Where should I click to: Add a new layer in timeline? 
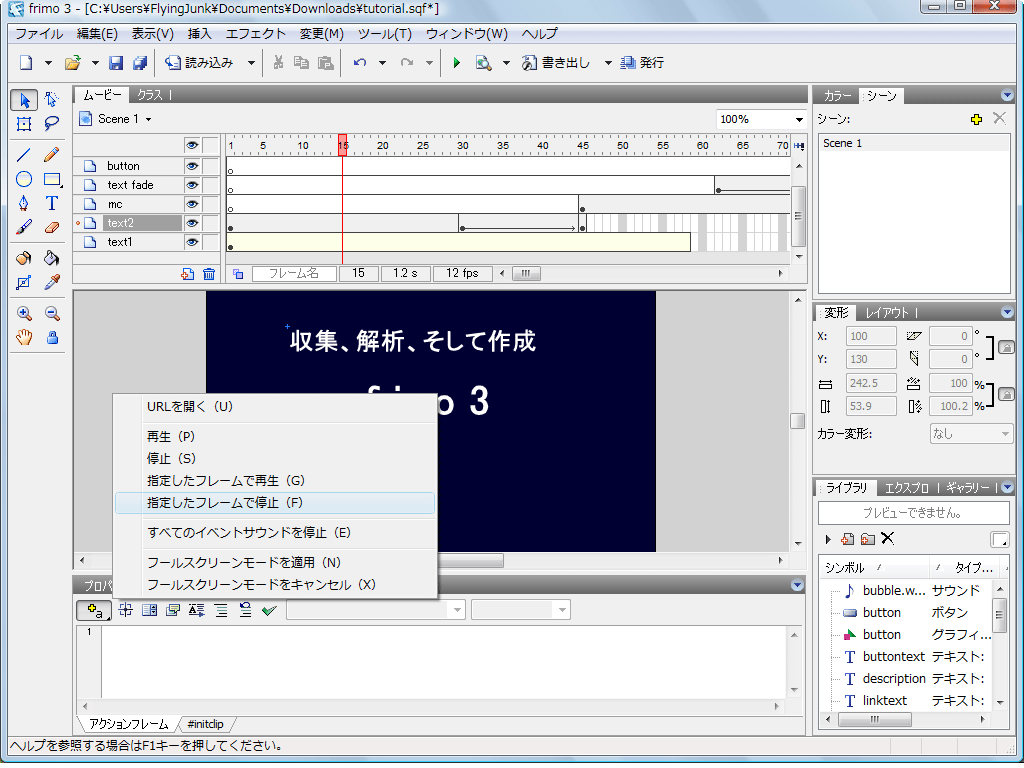tap(187, 274)
